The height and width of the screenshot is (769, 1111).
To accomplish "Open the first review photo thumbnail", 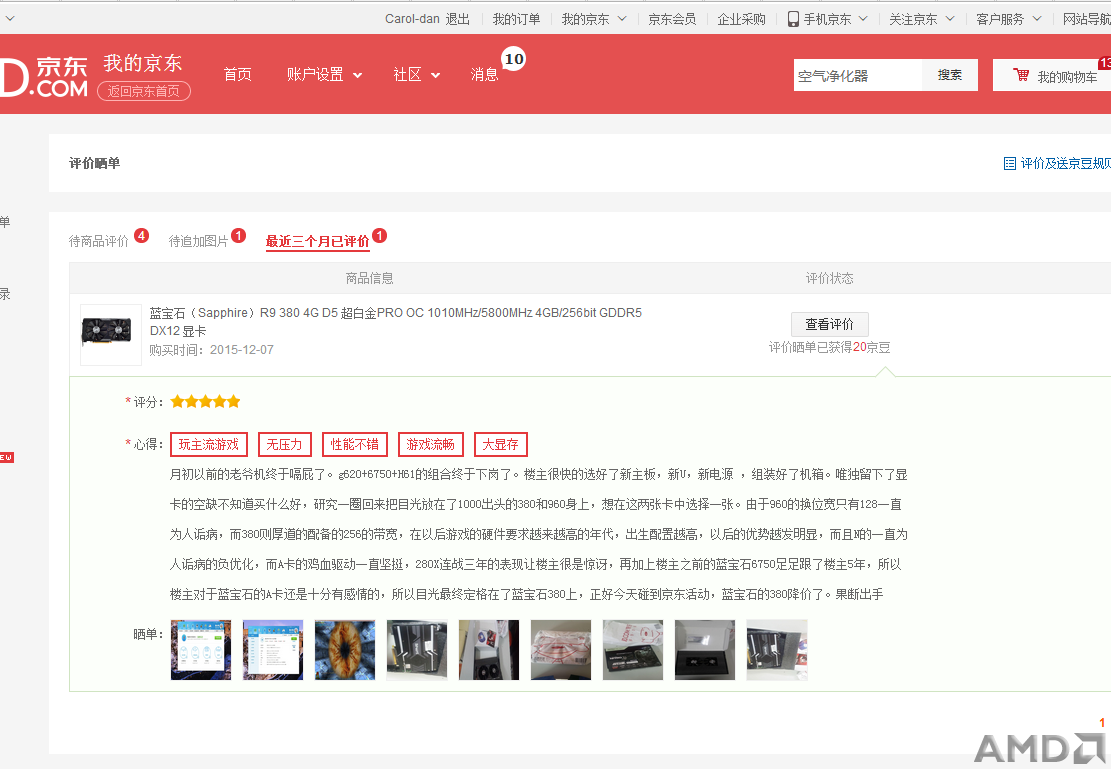I will pyautogui.click(x=201, y=650).
